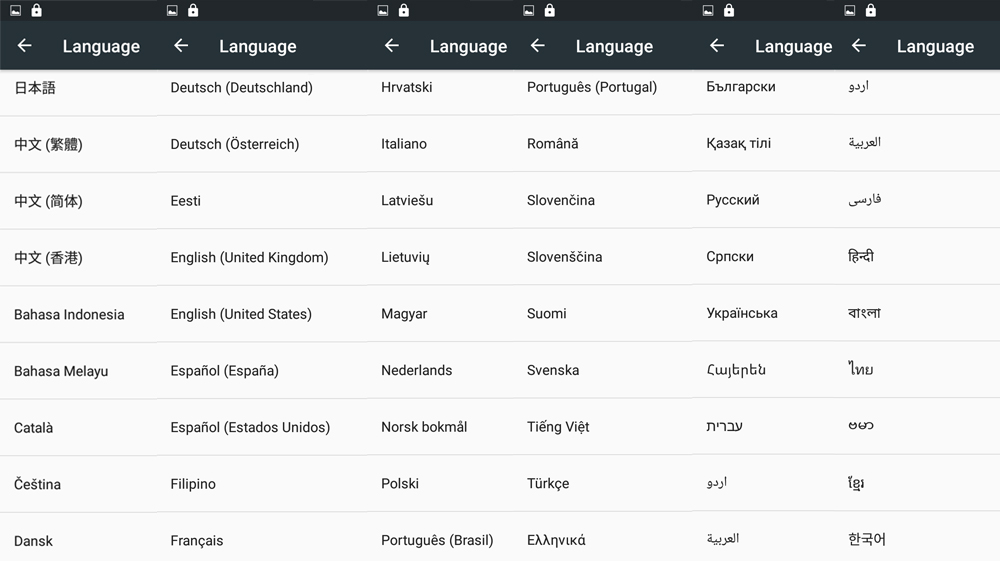Select Українська language

(x=742, y=314)
